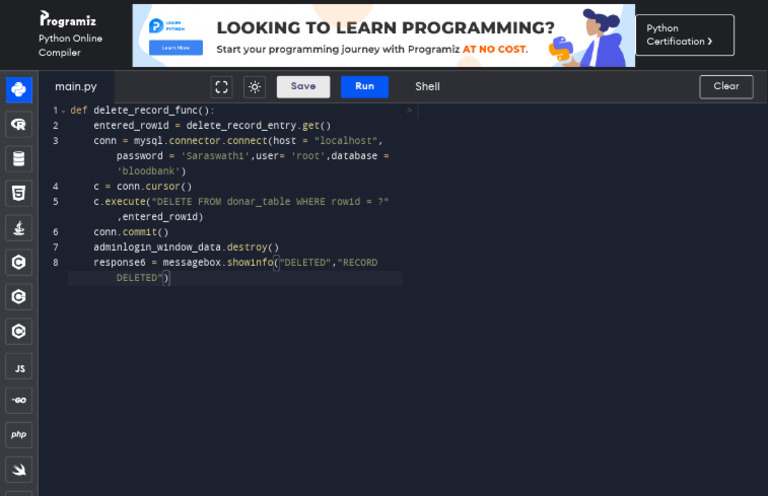This screenshot has height=496, width=768.
Task: Click the 'entered_rowid = delete_record_entry.get()' line
Action: point(212,125)
